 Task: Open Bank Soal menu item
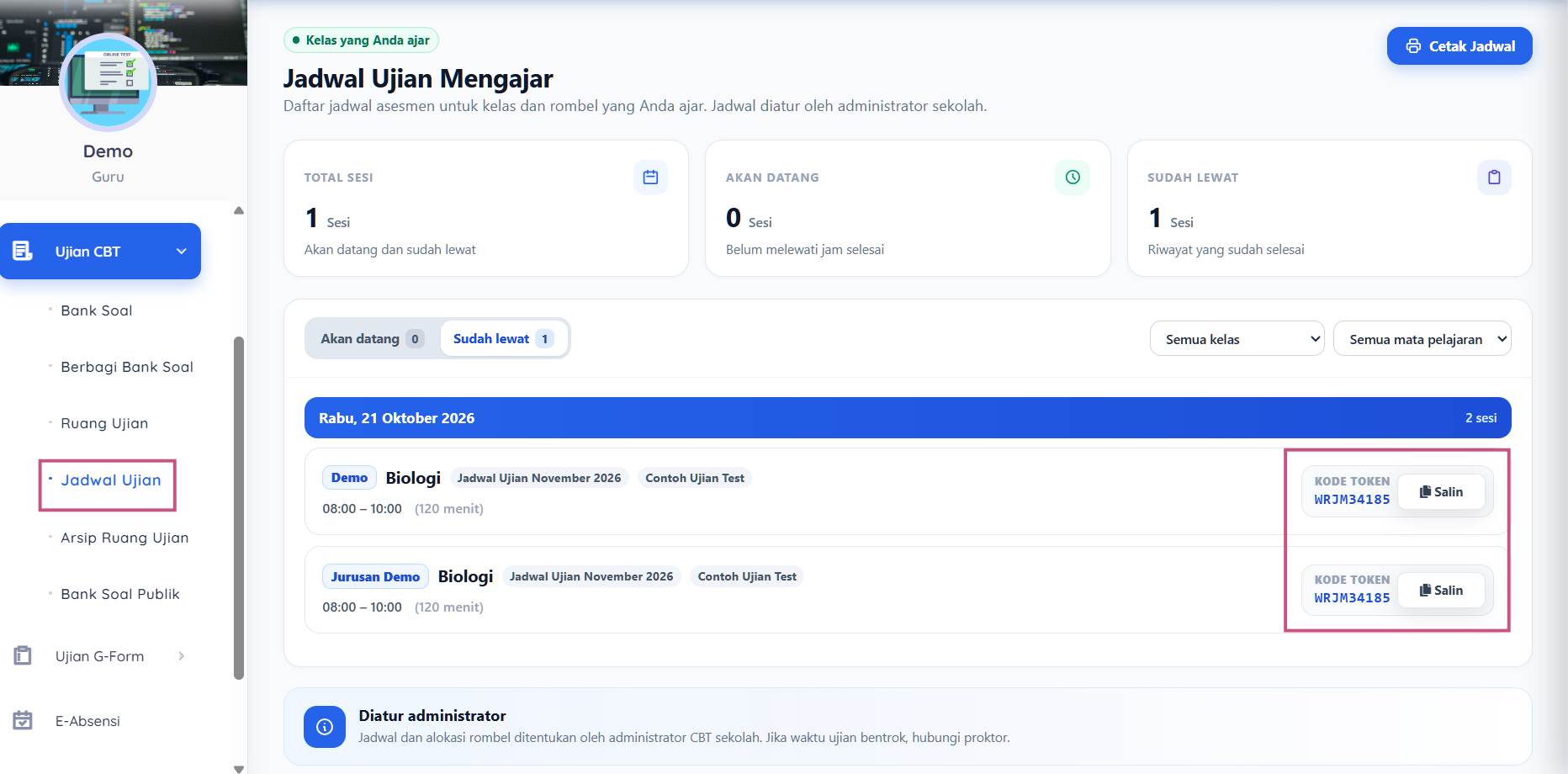click(96, 310)
